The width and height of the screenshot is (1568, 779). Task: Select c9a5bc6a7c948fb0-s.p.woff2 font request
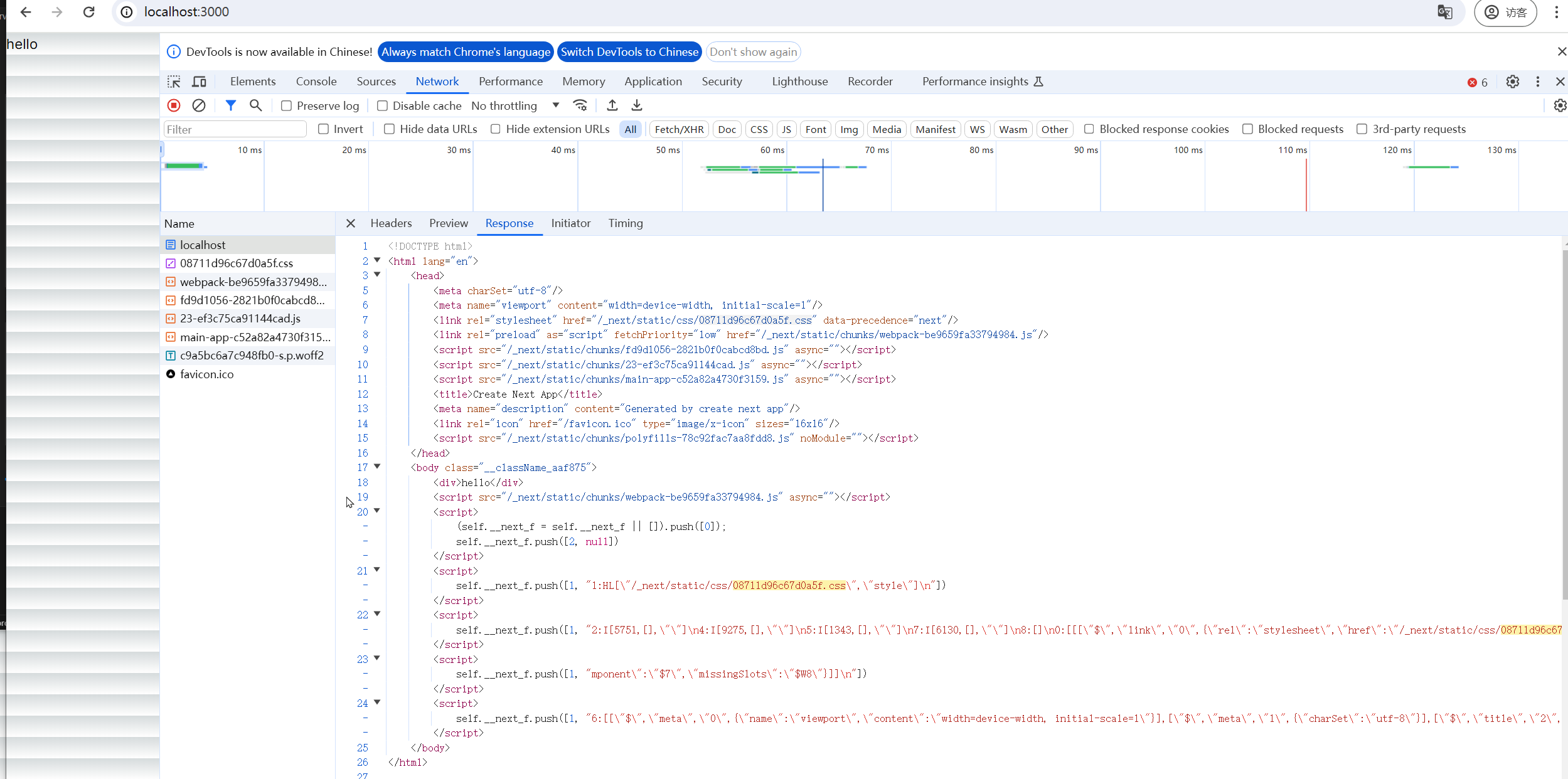(248, 356)
